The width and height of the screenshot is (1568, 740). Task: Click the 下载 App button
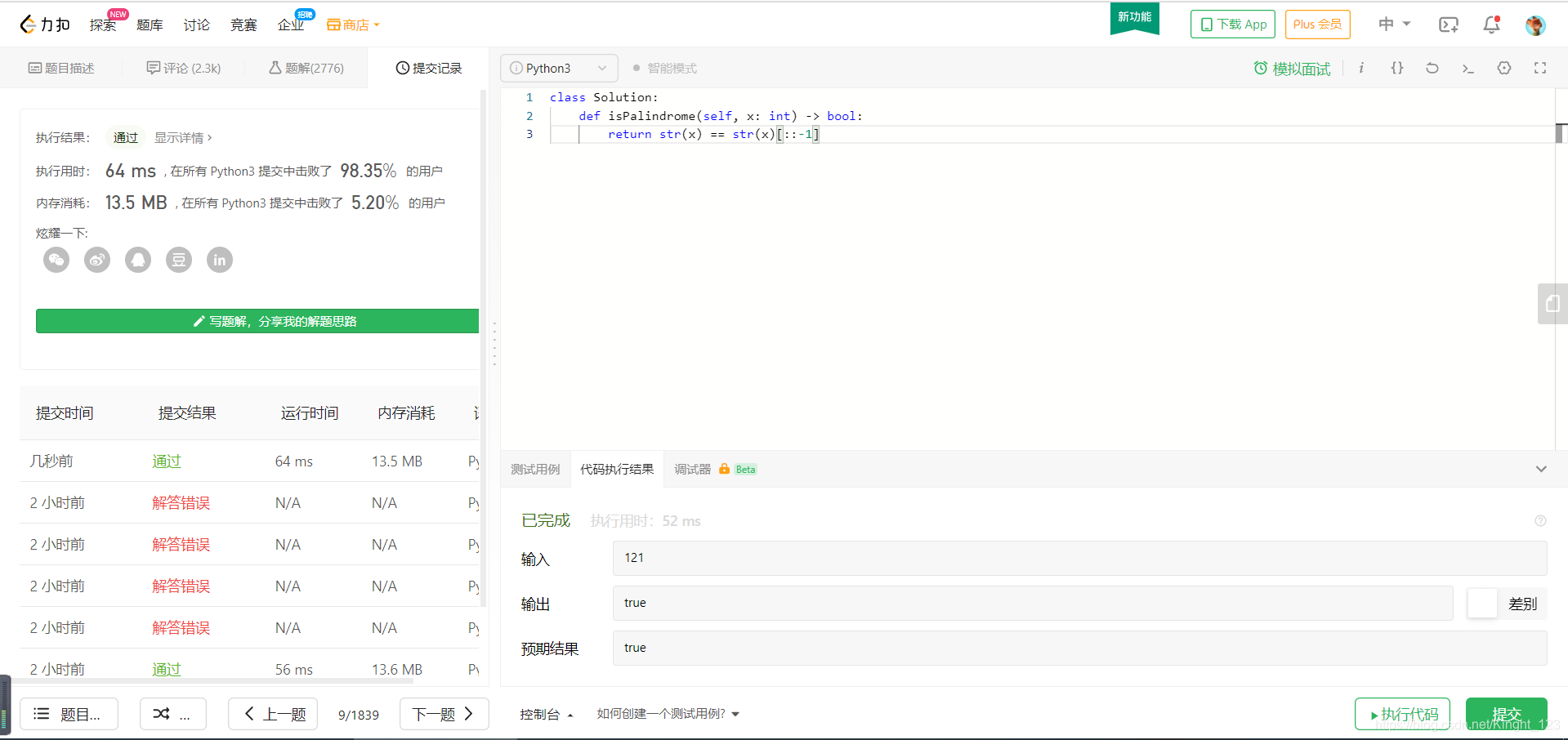tap(1233, 25)
